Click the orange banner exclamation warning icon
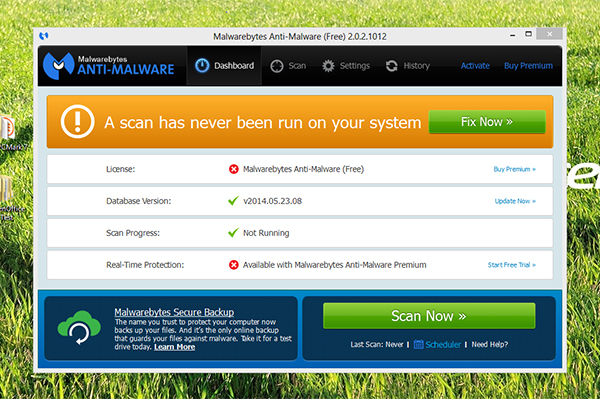Image resolution: width=600 pixels, height=399 pixels. pyautogui.click(x=77, y=121)
